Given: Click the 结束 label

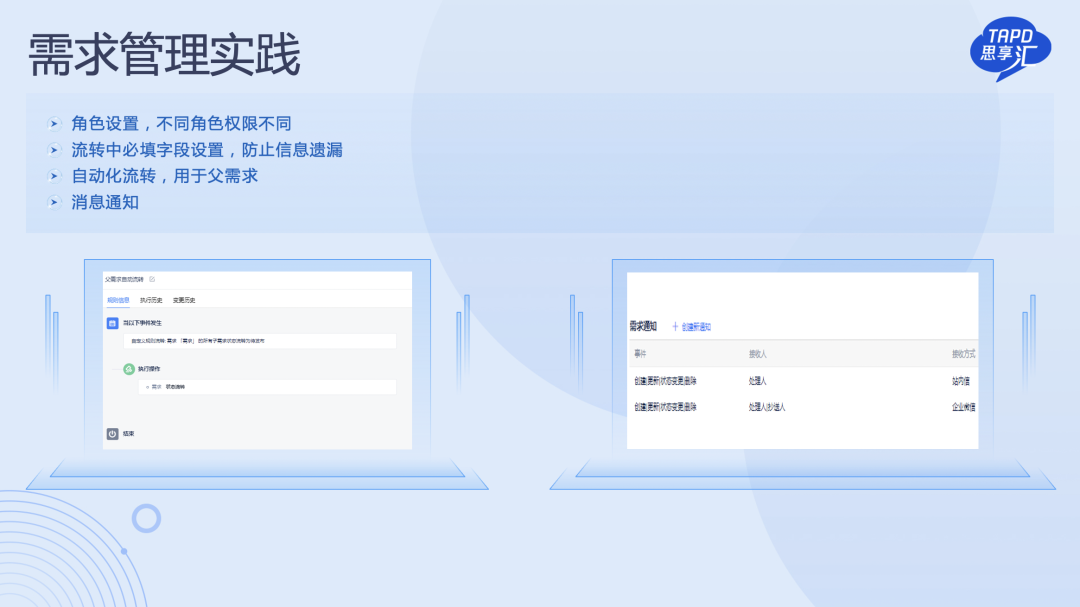Looking at the screenshot, I should pos(129,434).
